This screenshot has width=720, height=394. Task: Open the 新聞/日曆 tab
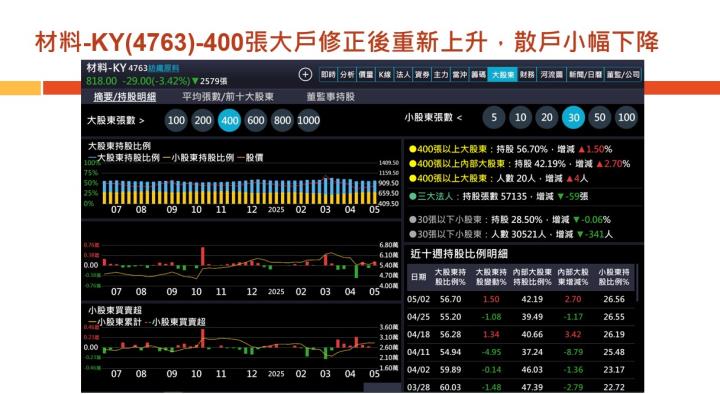(585, 74)
